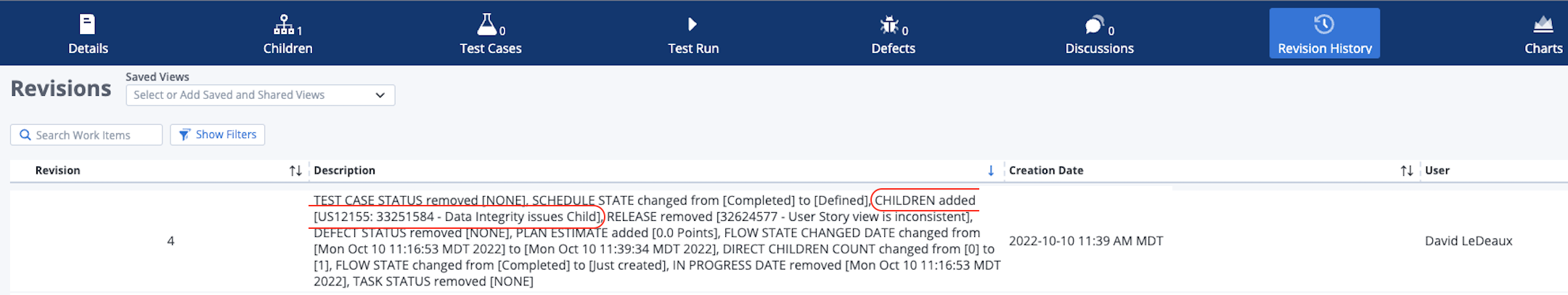This screenshot has height=295, width=1568.
Task: Select revision 4 row number
Action: (x=171, y=241)
